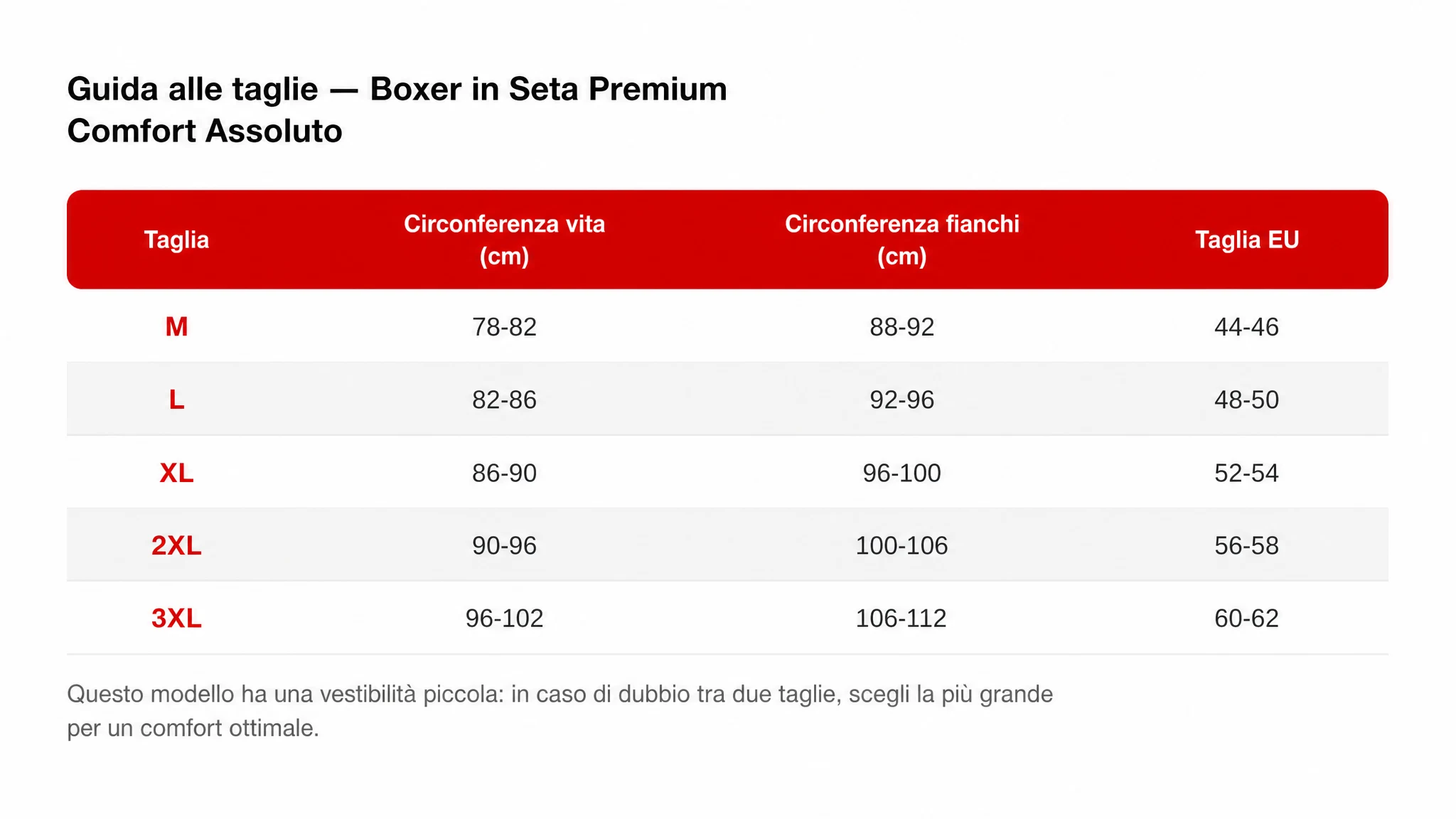Click the Circonferenza fianchi (cm) header
This screenshot has height=819, width=1456.
coord(901,240)
